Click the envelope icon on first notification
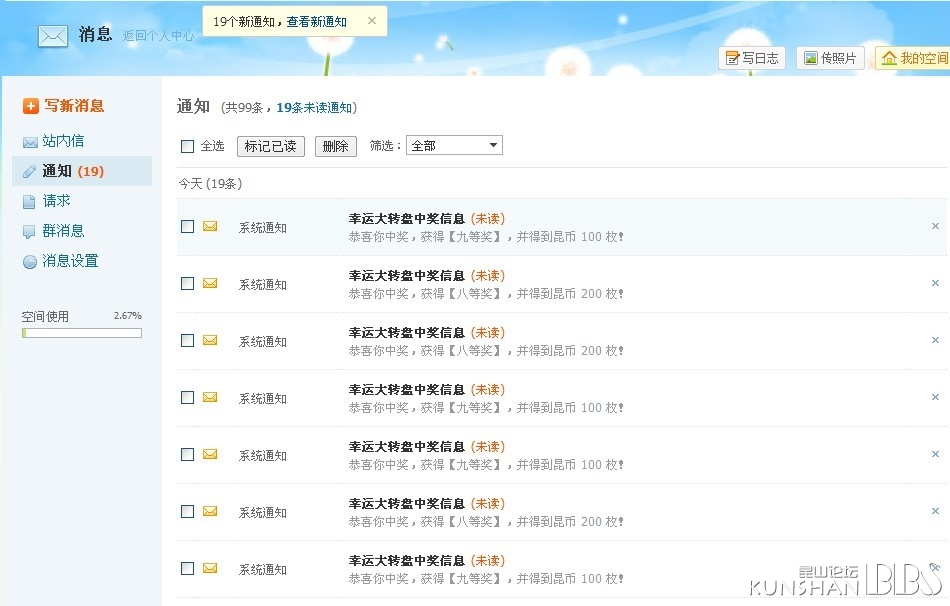This screenshot has width=950, height=606. pyautogui.click(x=210, y=226)
